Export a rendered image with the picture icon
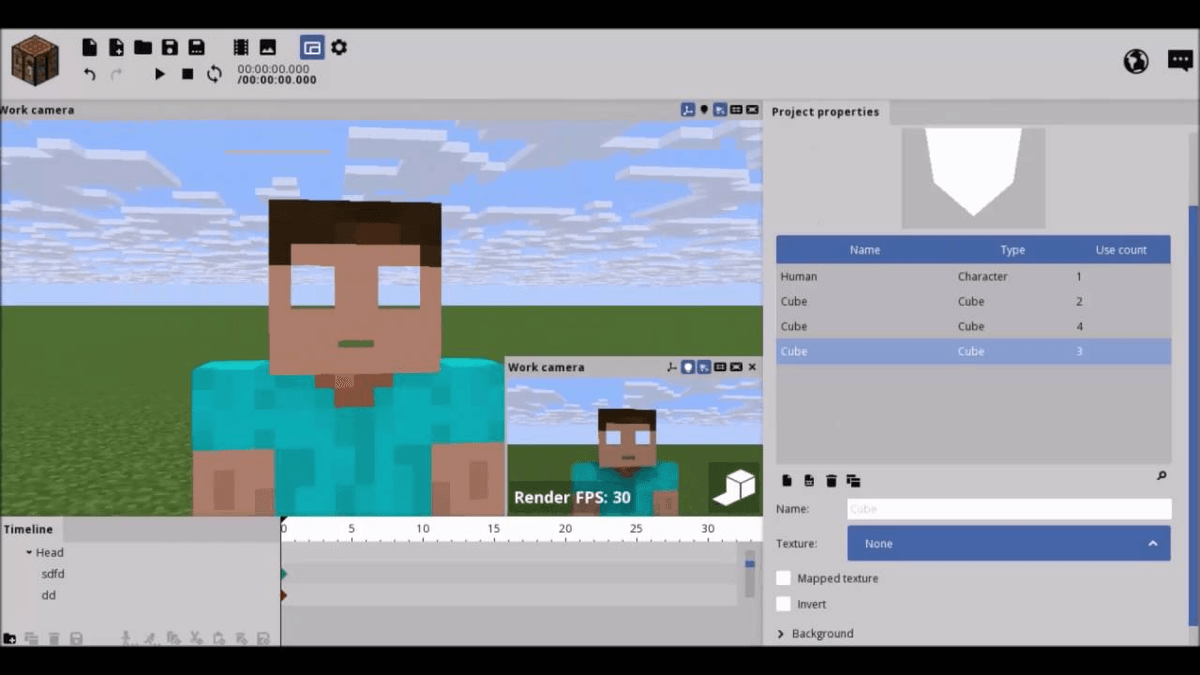 coord(266,47)
